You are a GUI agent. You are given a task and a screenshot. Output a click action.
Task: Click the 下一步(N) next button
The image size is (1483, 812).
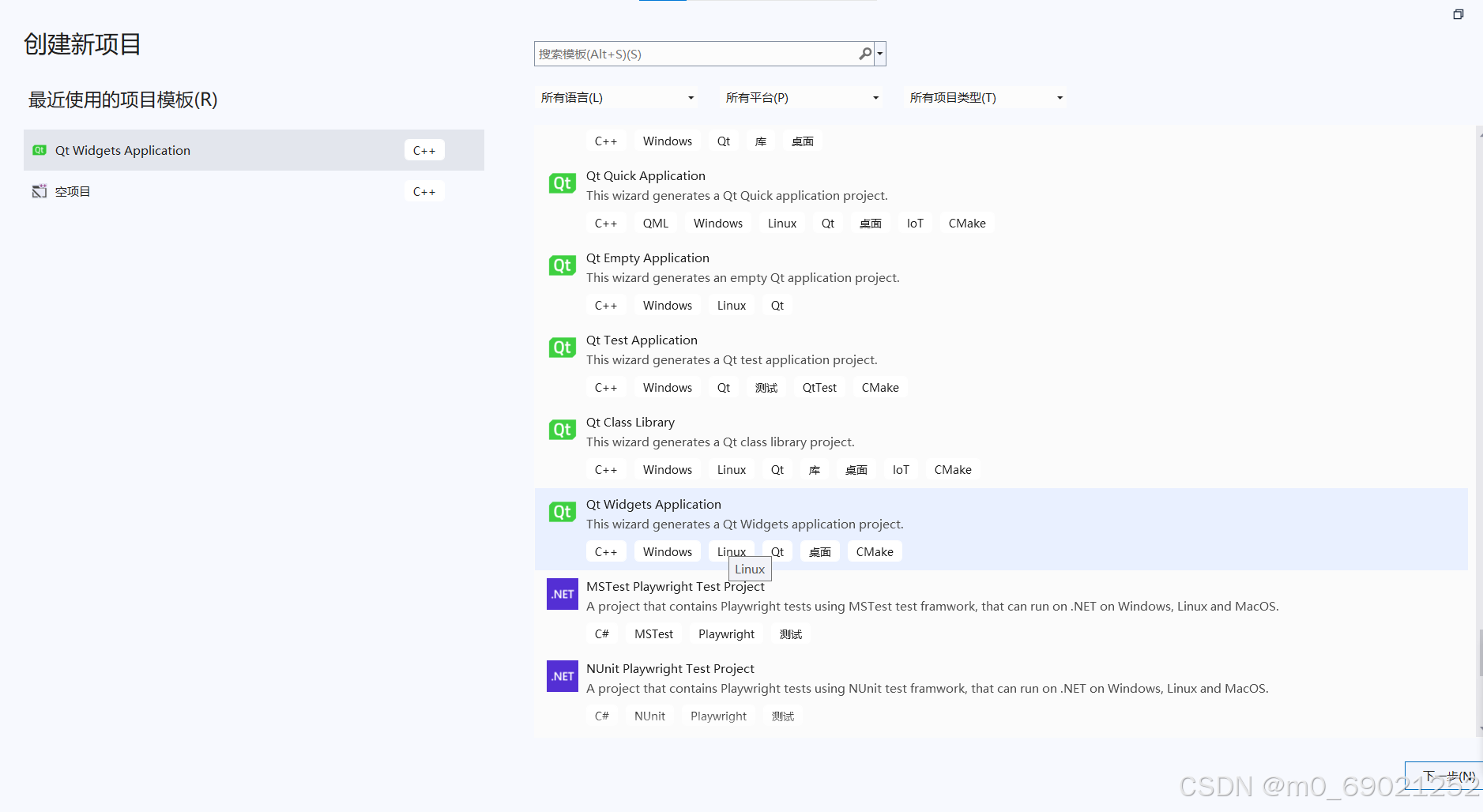1444,776
